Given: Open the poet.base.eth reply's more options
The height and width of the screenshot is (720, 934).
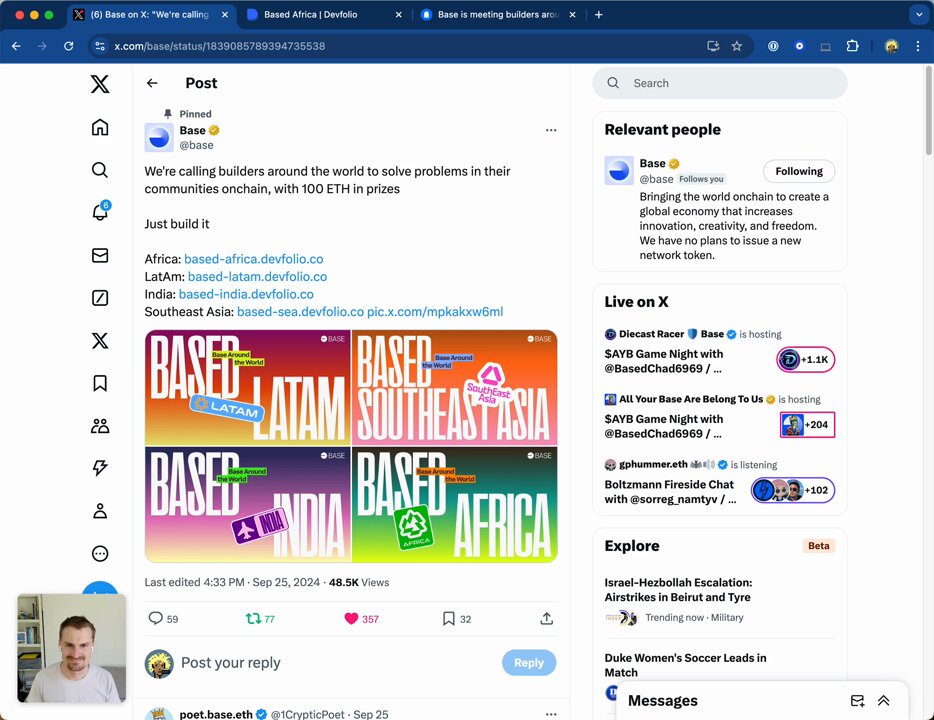Looking at the screenshot, I should coord(551,713).
